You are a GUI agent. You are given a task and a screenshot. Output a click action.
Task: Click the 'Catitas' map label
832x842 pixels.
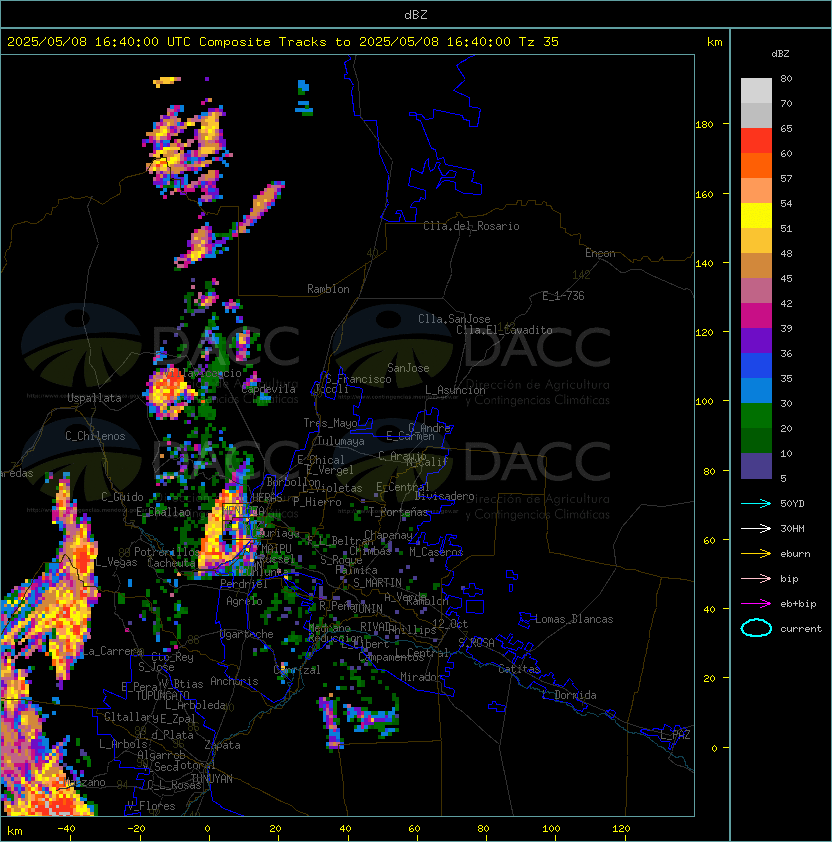tap(519, 669)
